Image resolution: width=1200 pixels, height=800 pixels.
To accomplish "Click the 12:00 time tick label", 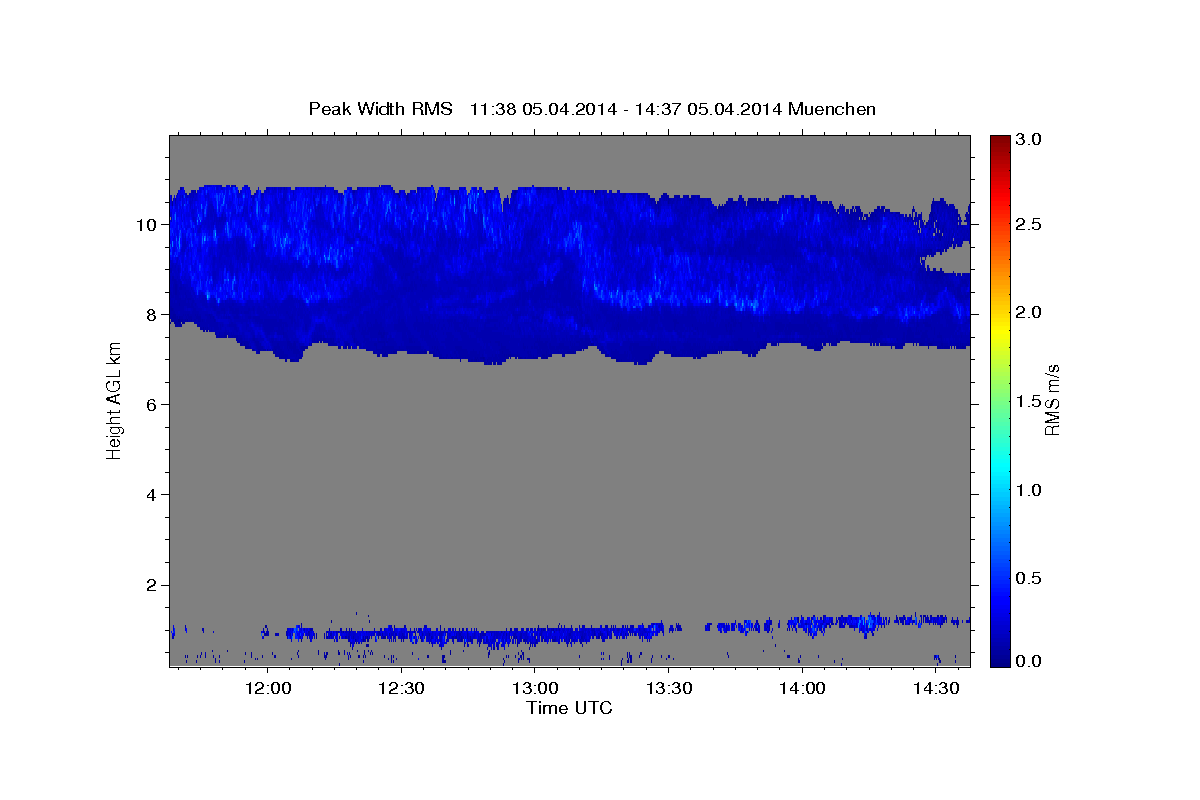I will coord(268,688).
